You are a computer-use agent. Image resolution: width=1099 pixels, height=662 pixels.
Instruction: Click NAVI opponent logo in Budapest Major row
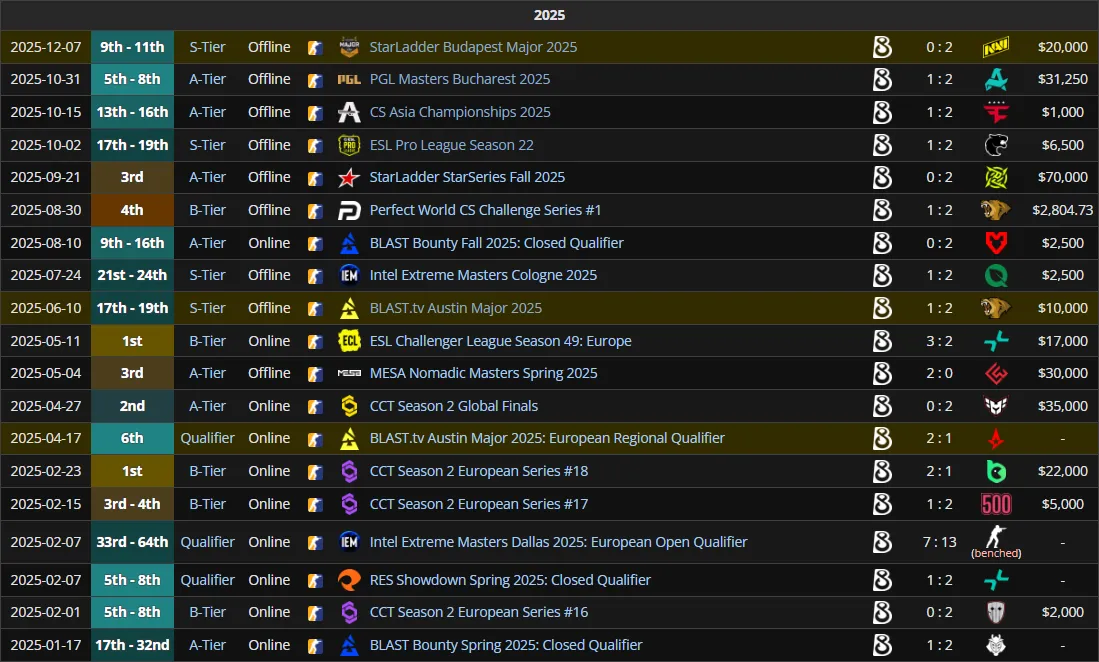tap(995, 47)
